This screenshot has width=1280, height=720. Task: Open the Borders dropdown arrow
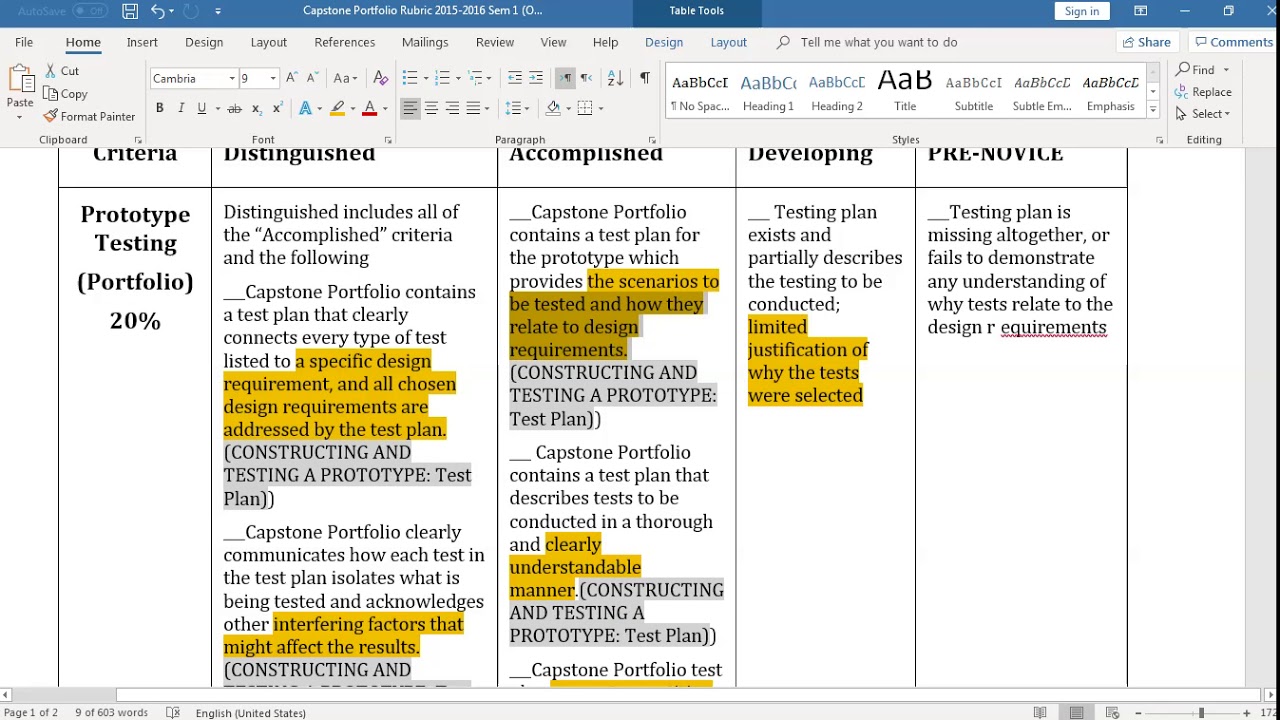tap(600, 108)
